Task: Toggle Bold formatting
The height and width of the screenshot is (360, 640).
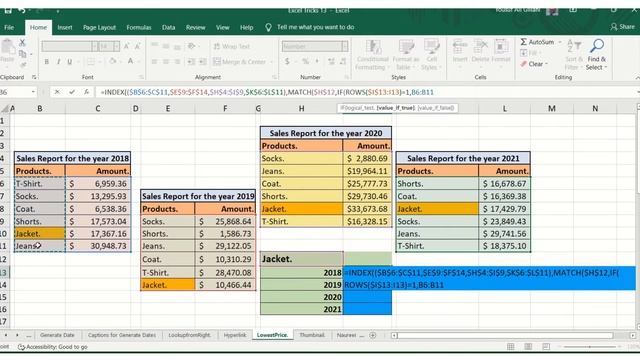Action: pos(47,62)
